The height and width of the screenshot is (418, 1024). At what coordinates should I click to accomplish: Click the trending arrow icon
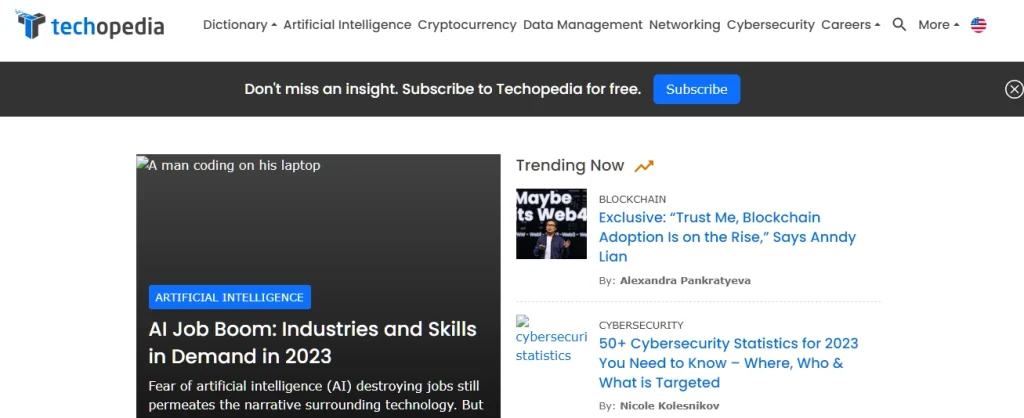644,166
